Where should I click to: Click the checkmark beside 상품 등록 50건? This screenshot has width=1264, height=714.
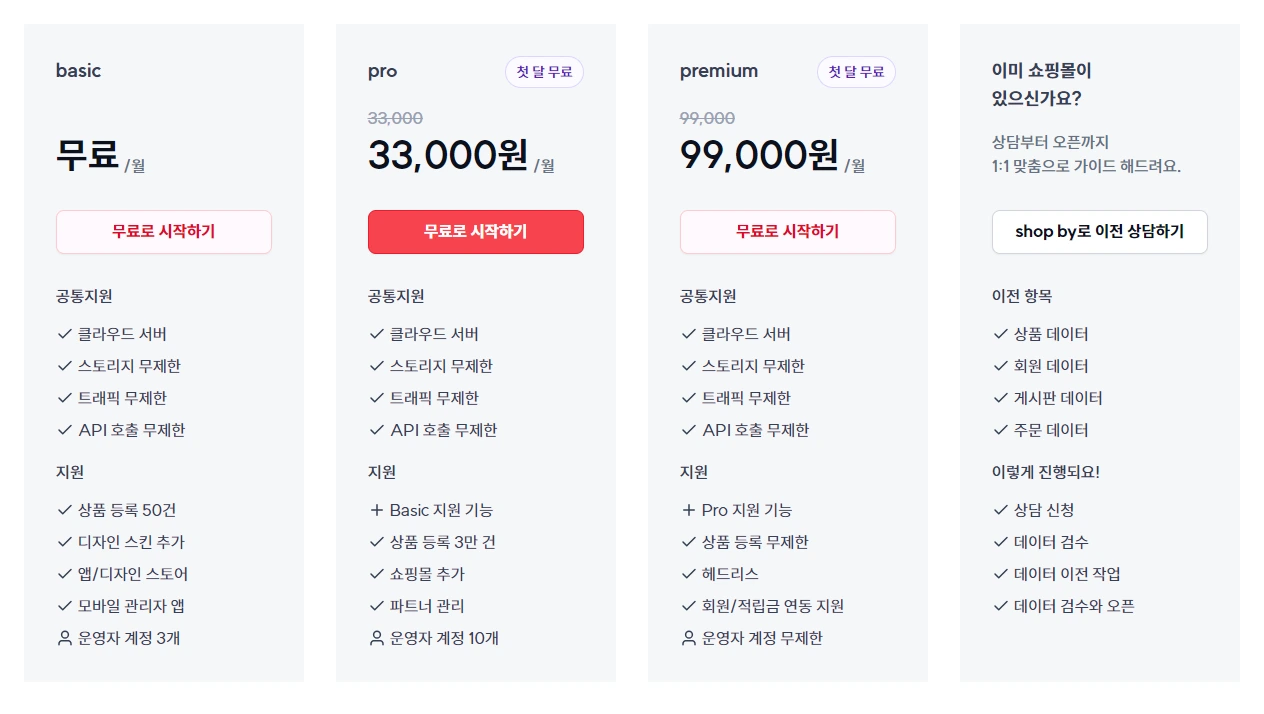pyautogui.click(x=65, y=510)
